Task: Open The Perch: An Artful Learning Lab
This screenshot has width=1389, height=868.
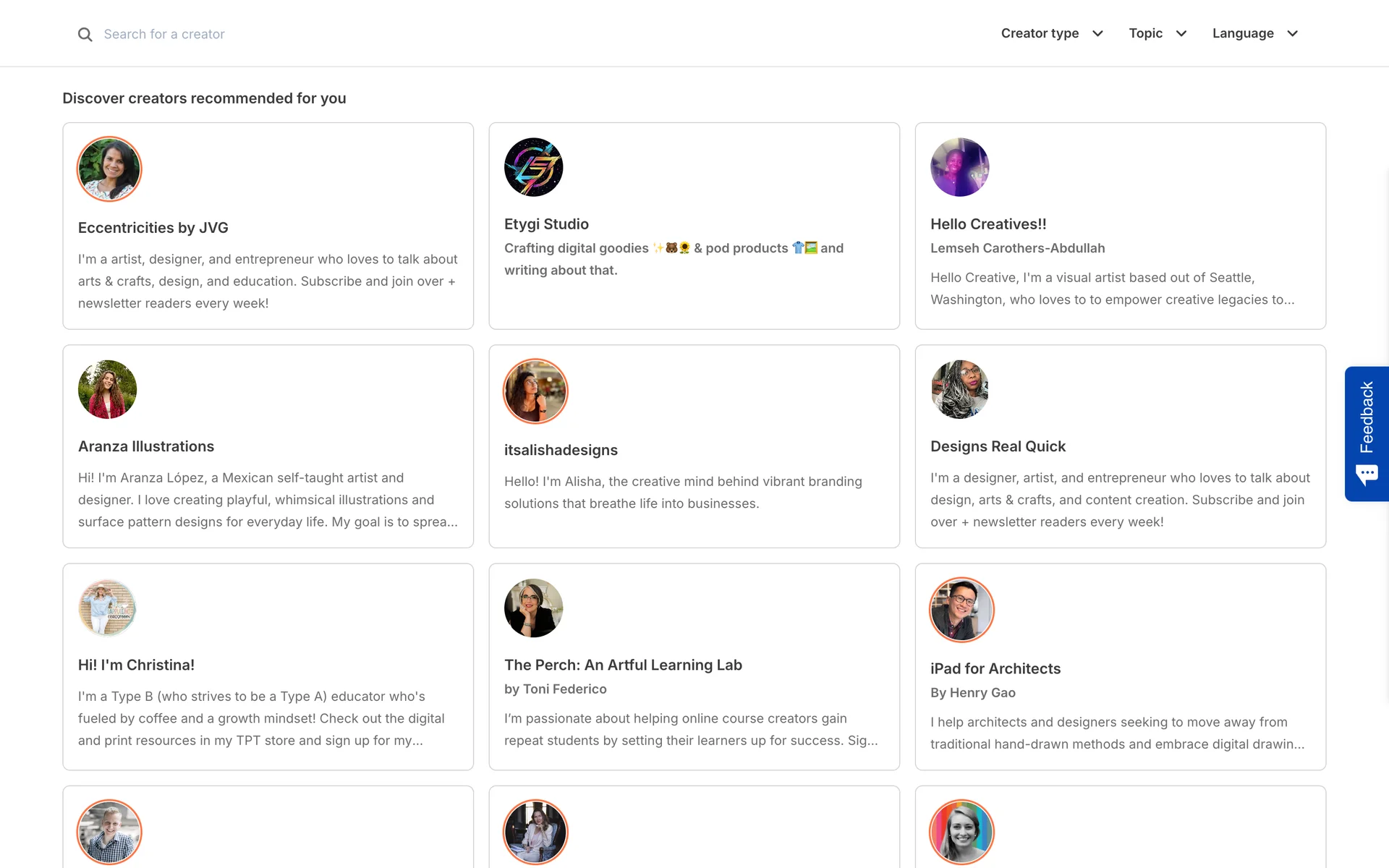Action: point(623,665)
